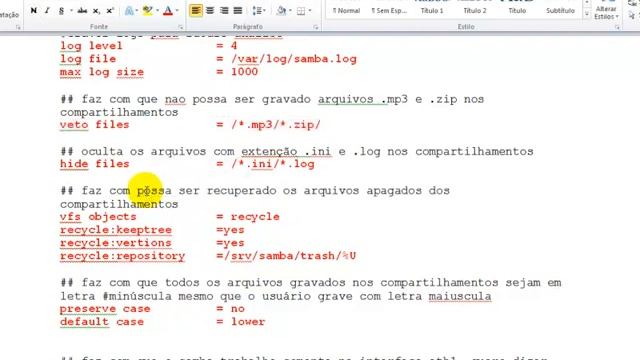Image resolution: width=640 pixels, height=360 pixels.
Task: Center align the text
Action: click(x=210, y=11)
